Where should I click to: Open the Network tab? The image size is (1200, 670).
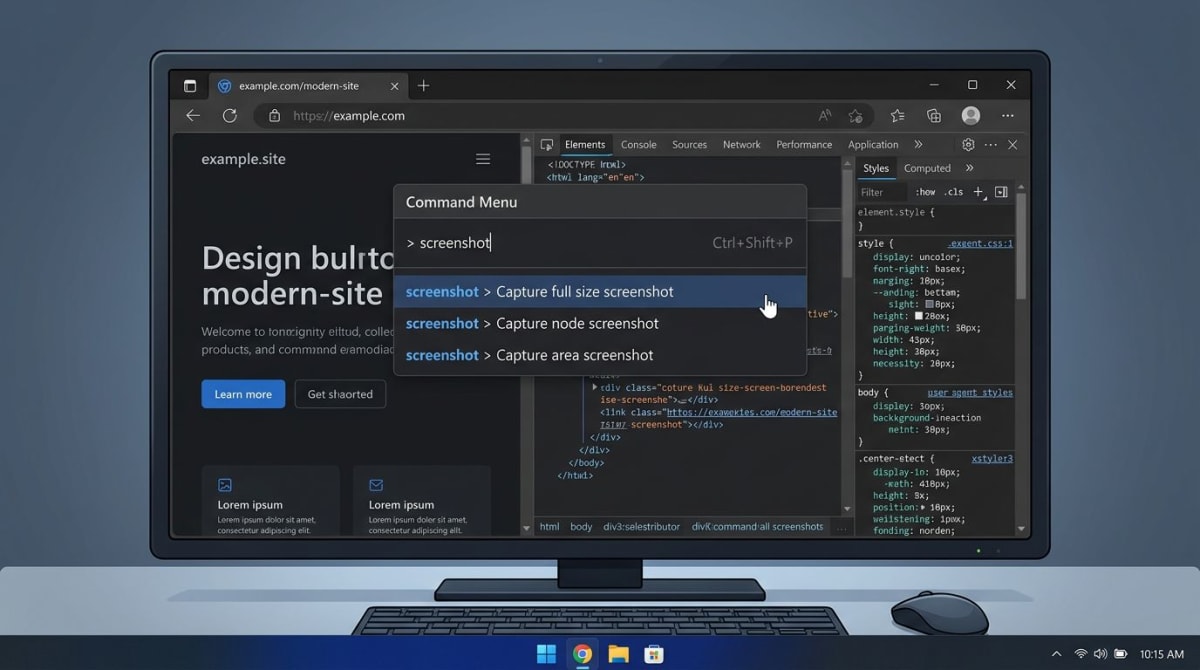pyautogui.click(x=742, y=145)
